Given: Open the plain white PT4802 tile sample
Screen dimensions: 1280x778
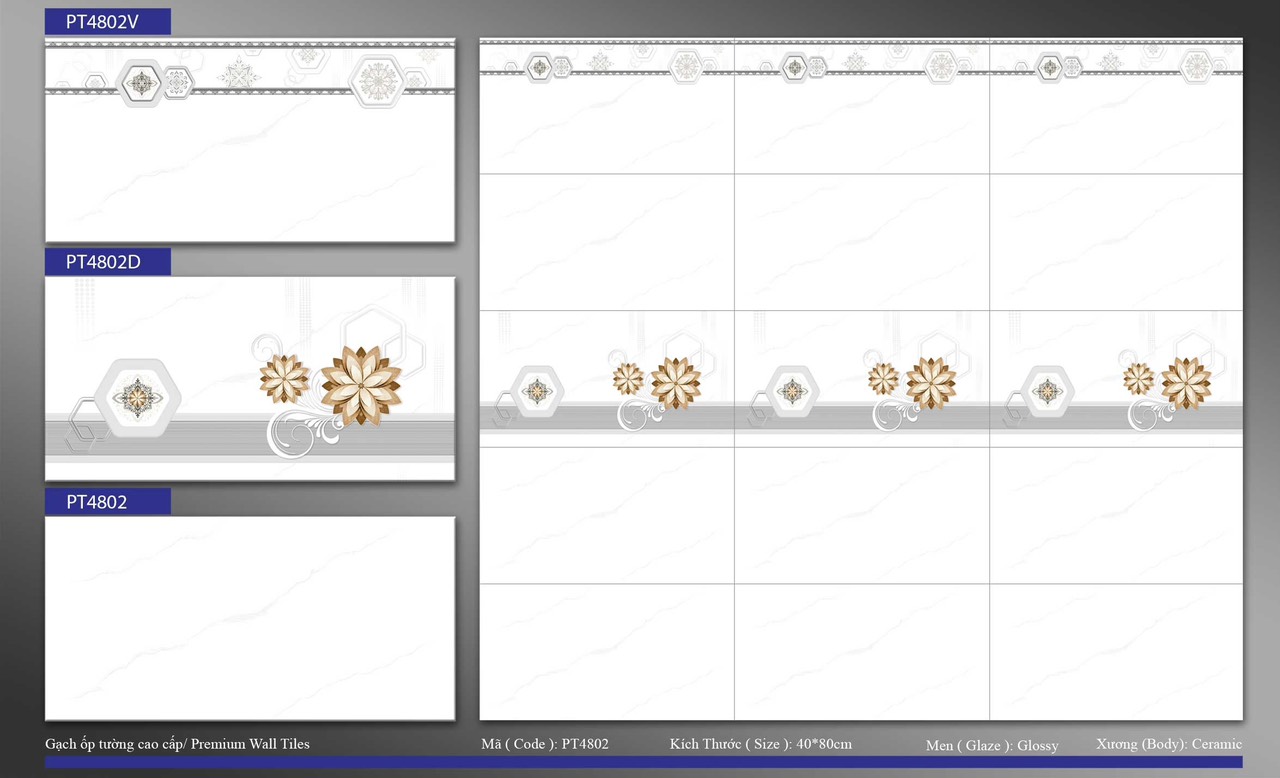Looking at the screenshot, I should (x=250, y=618).
